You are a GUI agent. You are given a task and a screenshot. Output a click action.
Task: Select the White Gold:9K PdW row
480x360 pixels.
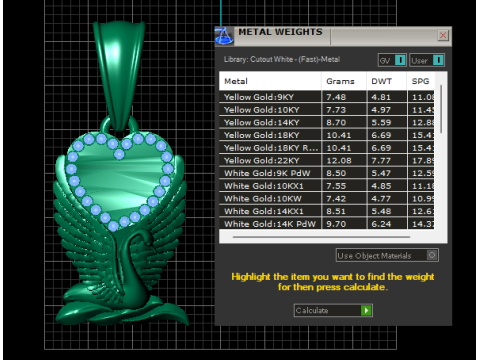327,173
